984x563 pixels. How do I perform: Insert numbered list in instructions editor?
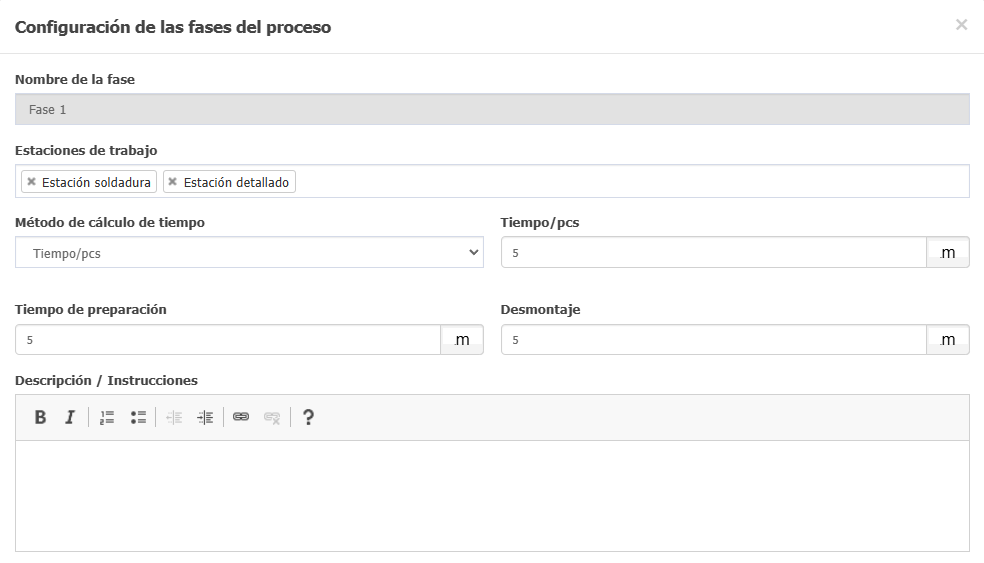[107, 417]
